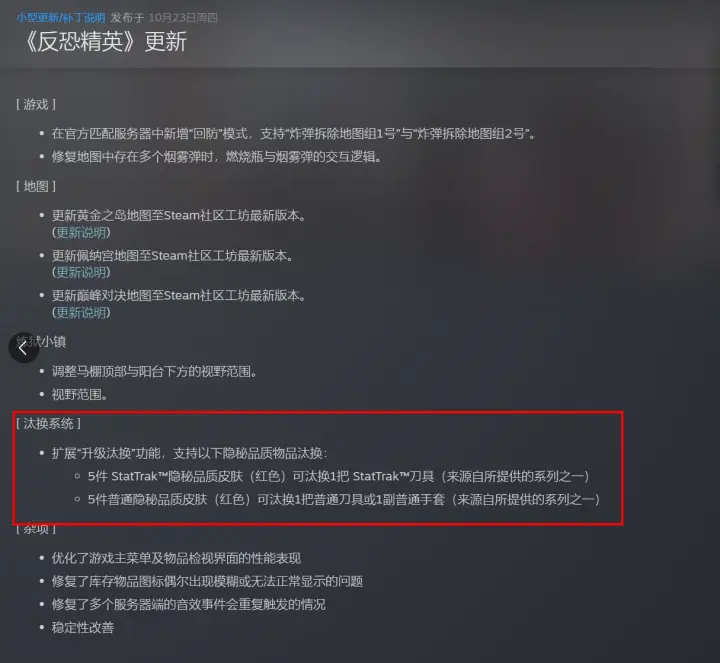This screenshot has width=720, height=663.
Task: Click the 10月23日周四 publish date
Action: coord(183,18)
